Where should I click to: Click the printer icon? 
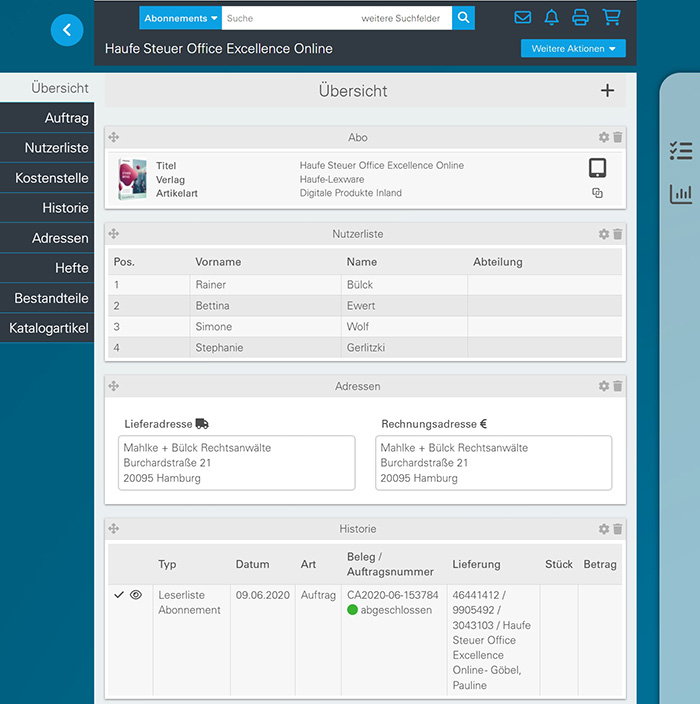tap(580, 18)
